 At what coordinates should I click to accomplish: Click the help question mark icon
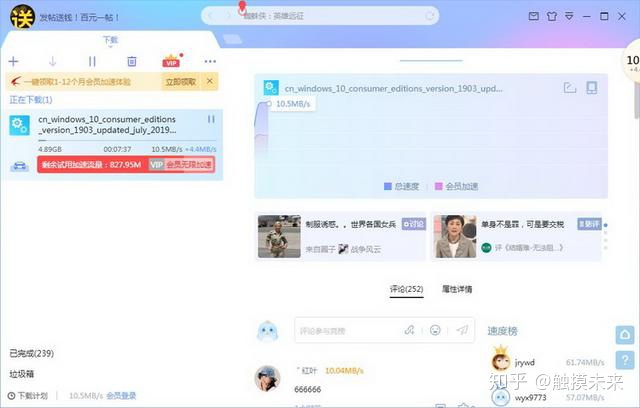tap(625, 360)
